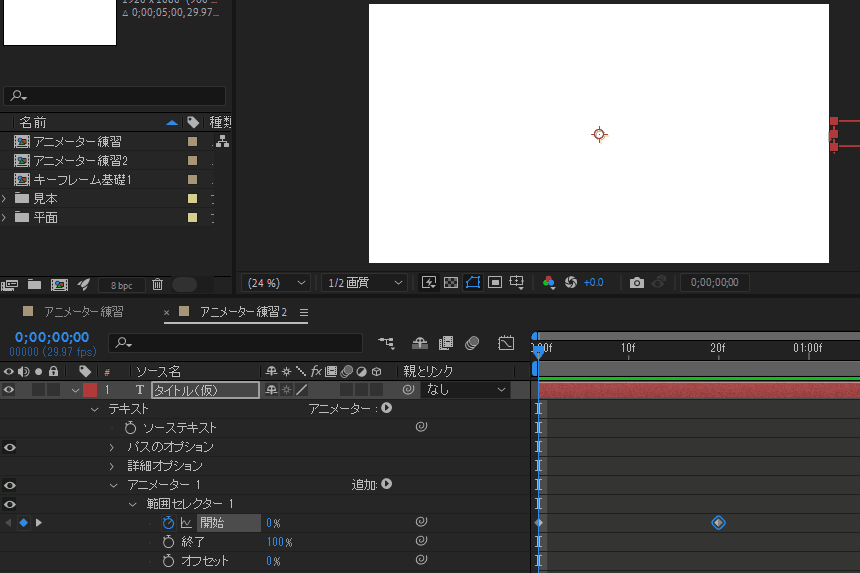Create new folder in project panel
Viewport: 860px width, 573px height.
35,285
